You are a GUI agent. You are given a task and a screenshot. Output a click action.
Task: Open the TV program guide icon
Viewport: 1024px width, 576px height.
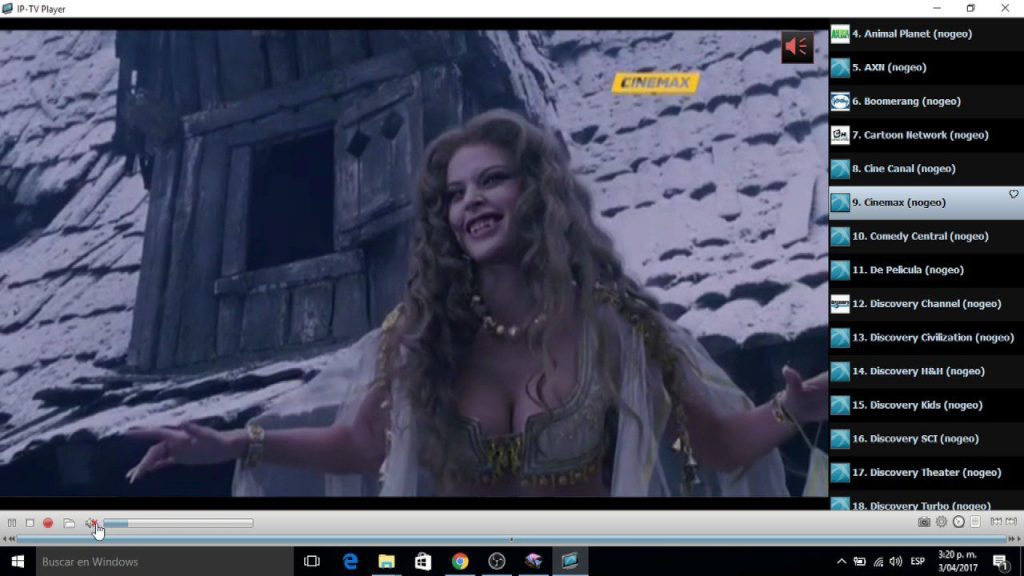pyautogui.click(x=975, y=521)
